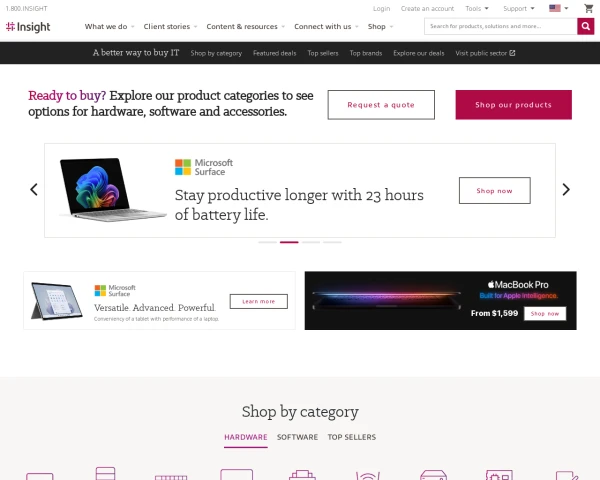Open the US flag country selector
This screenshot has height=480, width=600.
pyautogui.click(x=559, y=8)
